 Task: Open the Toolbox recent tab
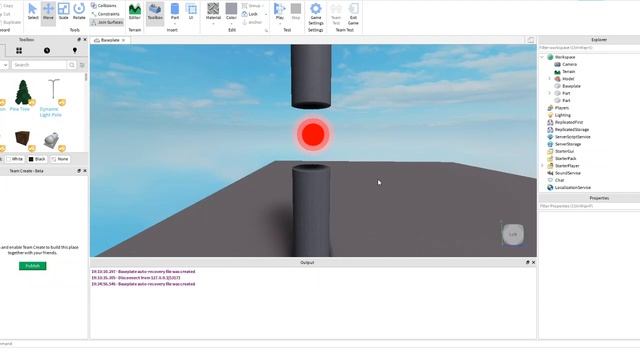pyautogui.click(x=47, y=51)
